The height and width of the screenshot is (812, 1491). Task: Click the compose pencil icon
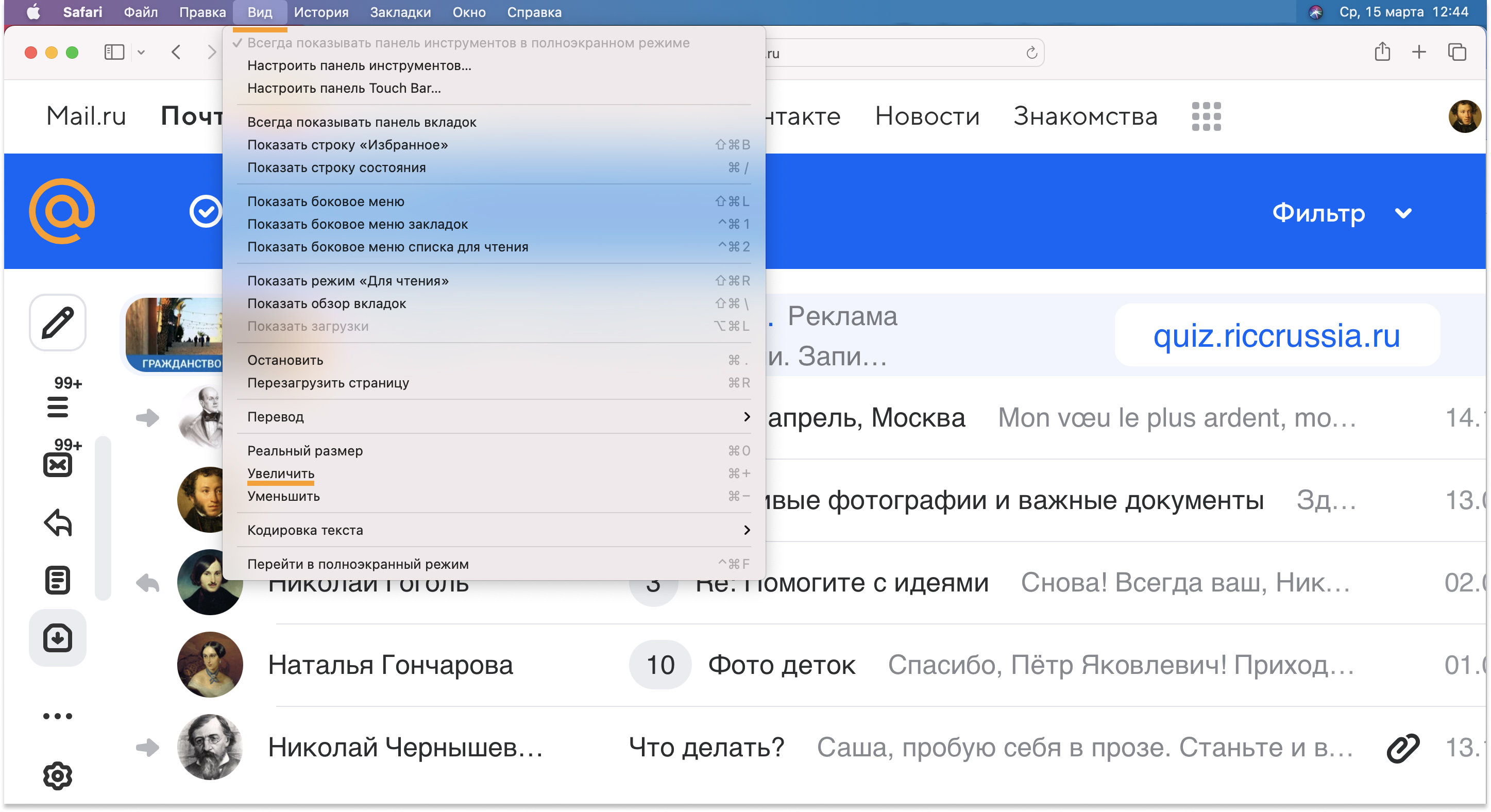57,323
